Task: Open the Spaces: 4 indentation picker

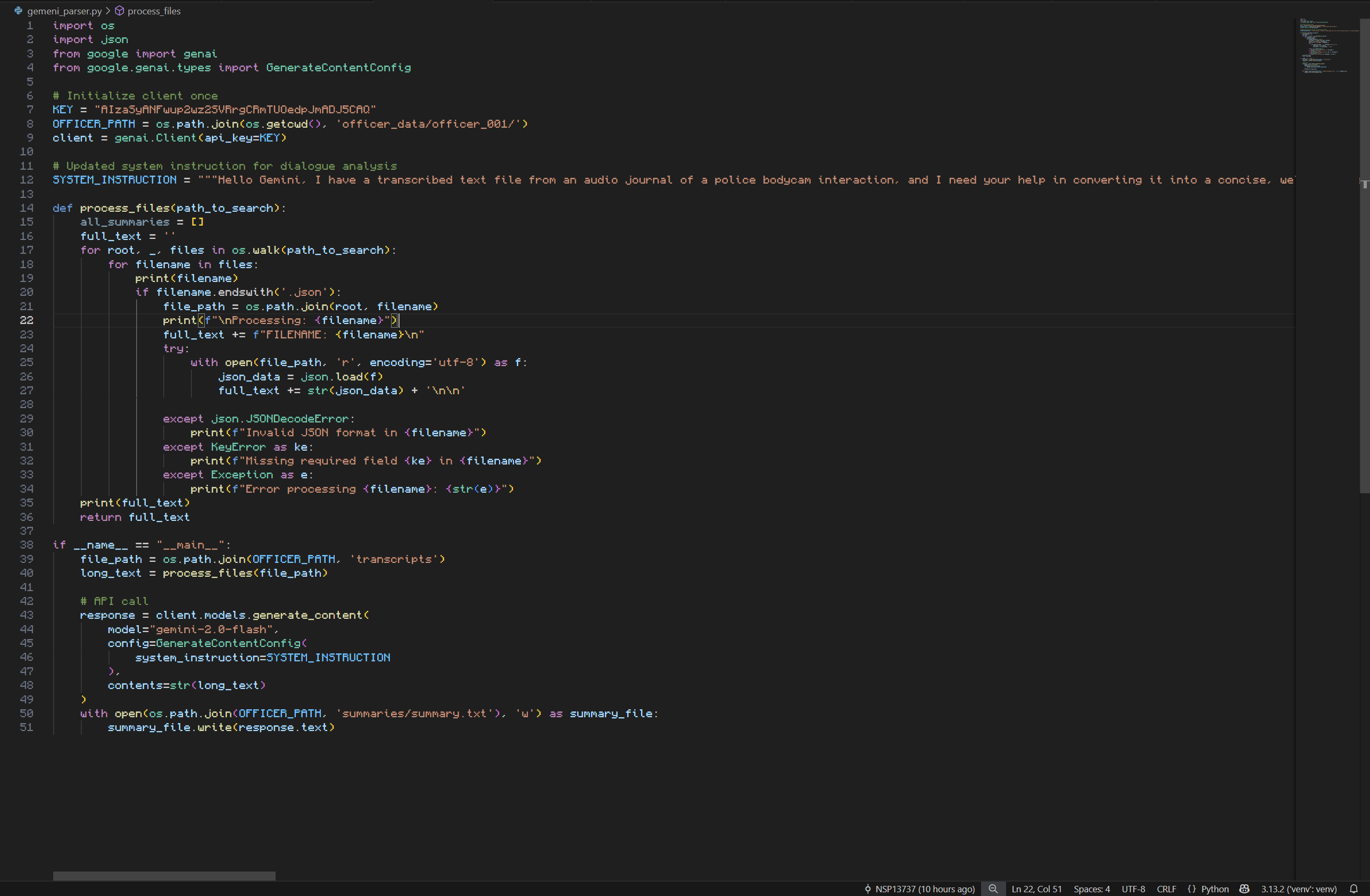Action: coord(1091,889)
